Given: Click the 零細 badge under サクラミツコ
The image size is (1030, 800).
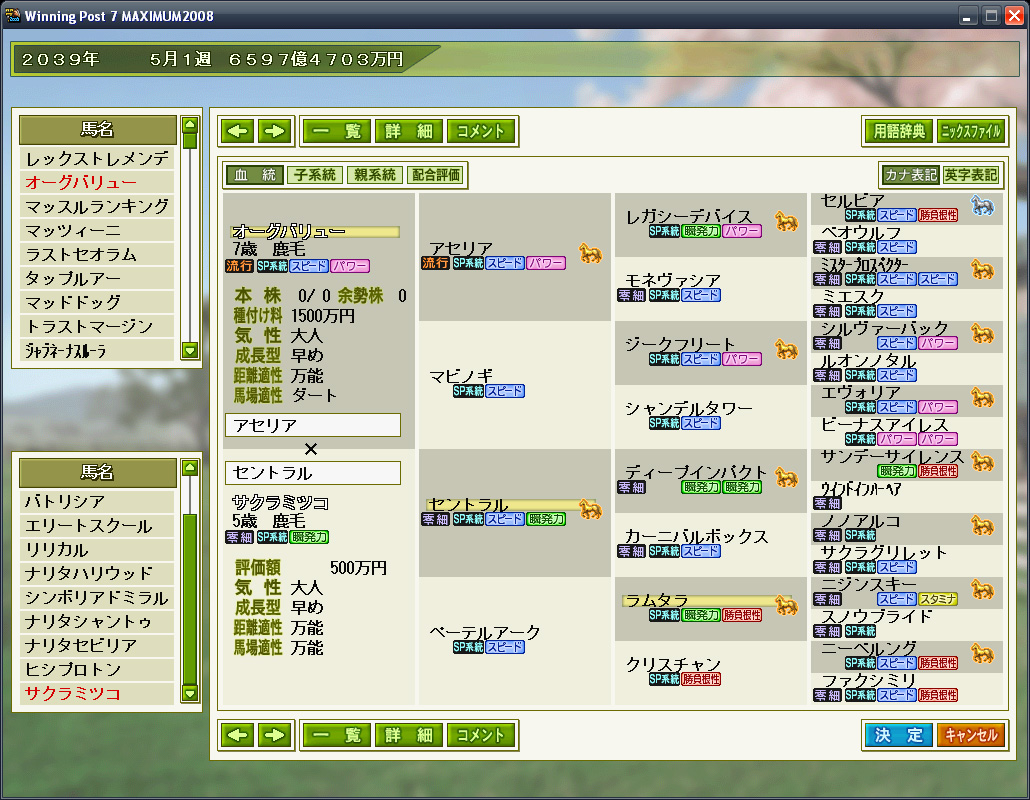Looking at the screenshot, I should point(239,537).
